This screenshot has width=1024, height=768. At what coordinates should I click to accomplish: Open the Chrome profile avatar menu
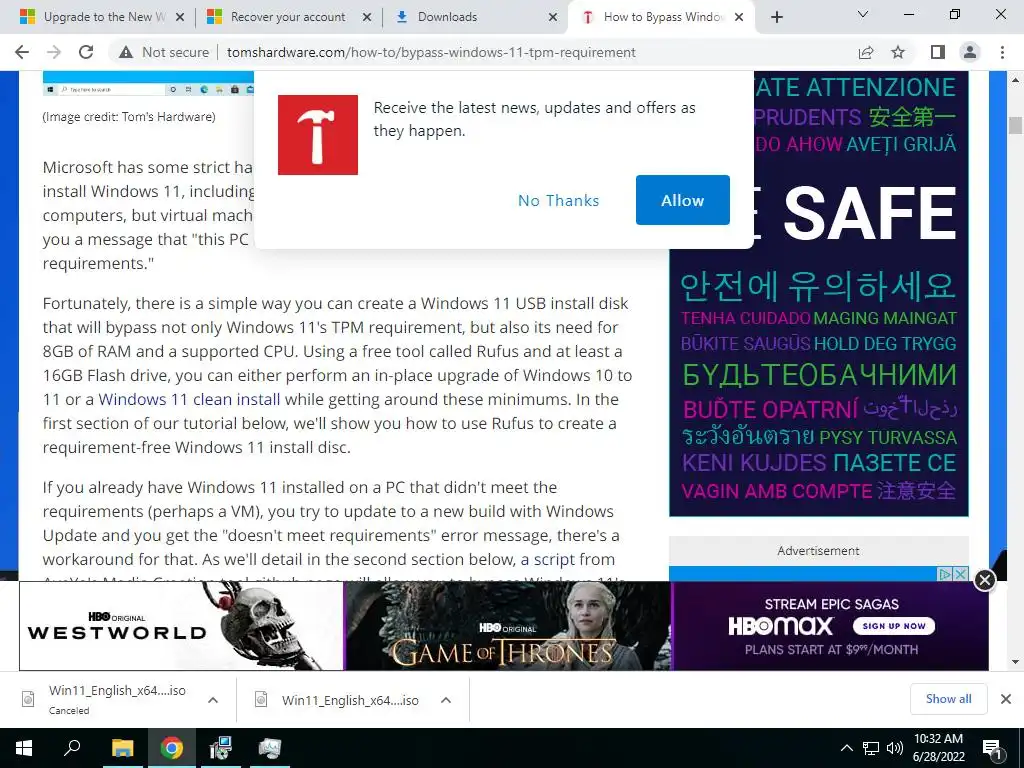tap(970, 52)
